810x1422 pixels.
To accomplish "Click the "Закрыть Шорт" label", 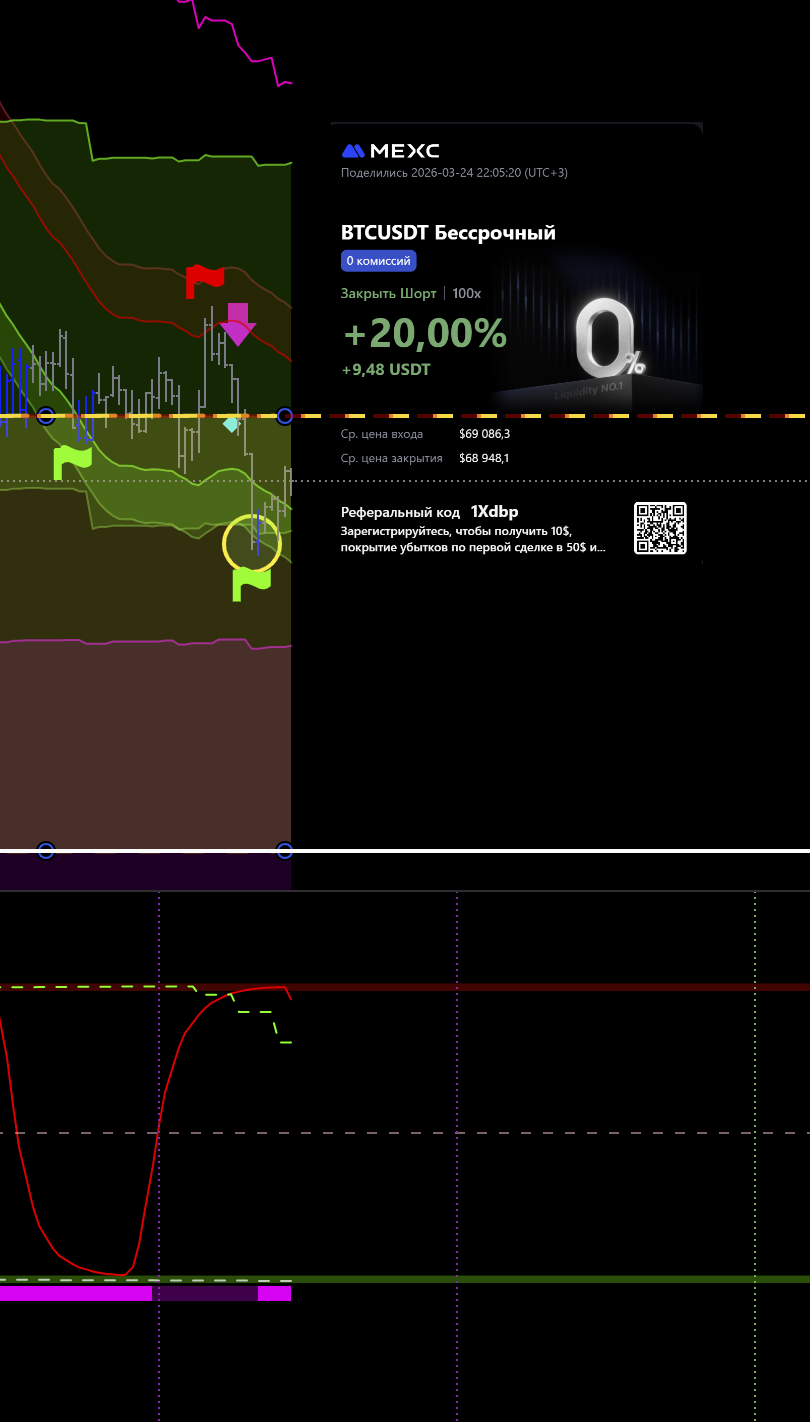I will (388, 294).
